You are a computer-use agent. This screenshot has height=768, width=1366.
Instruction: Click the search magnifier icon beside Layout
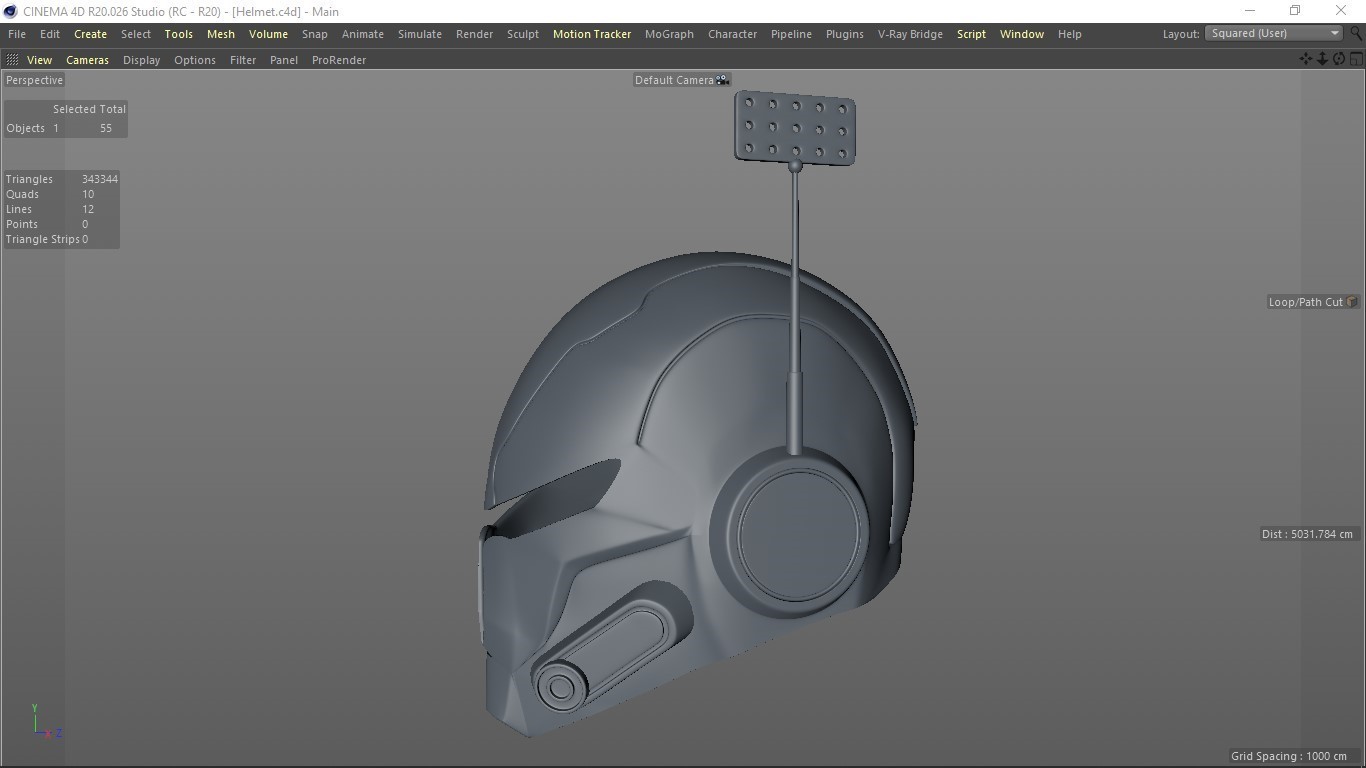1356,33
